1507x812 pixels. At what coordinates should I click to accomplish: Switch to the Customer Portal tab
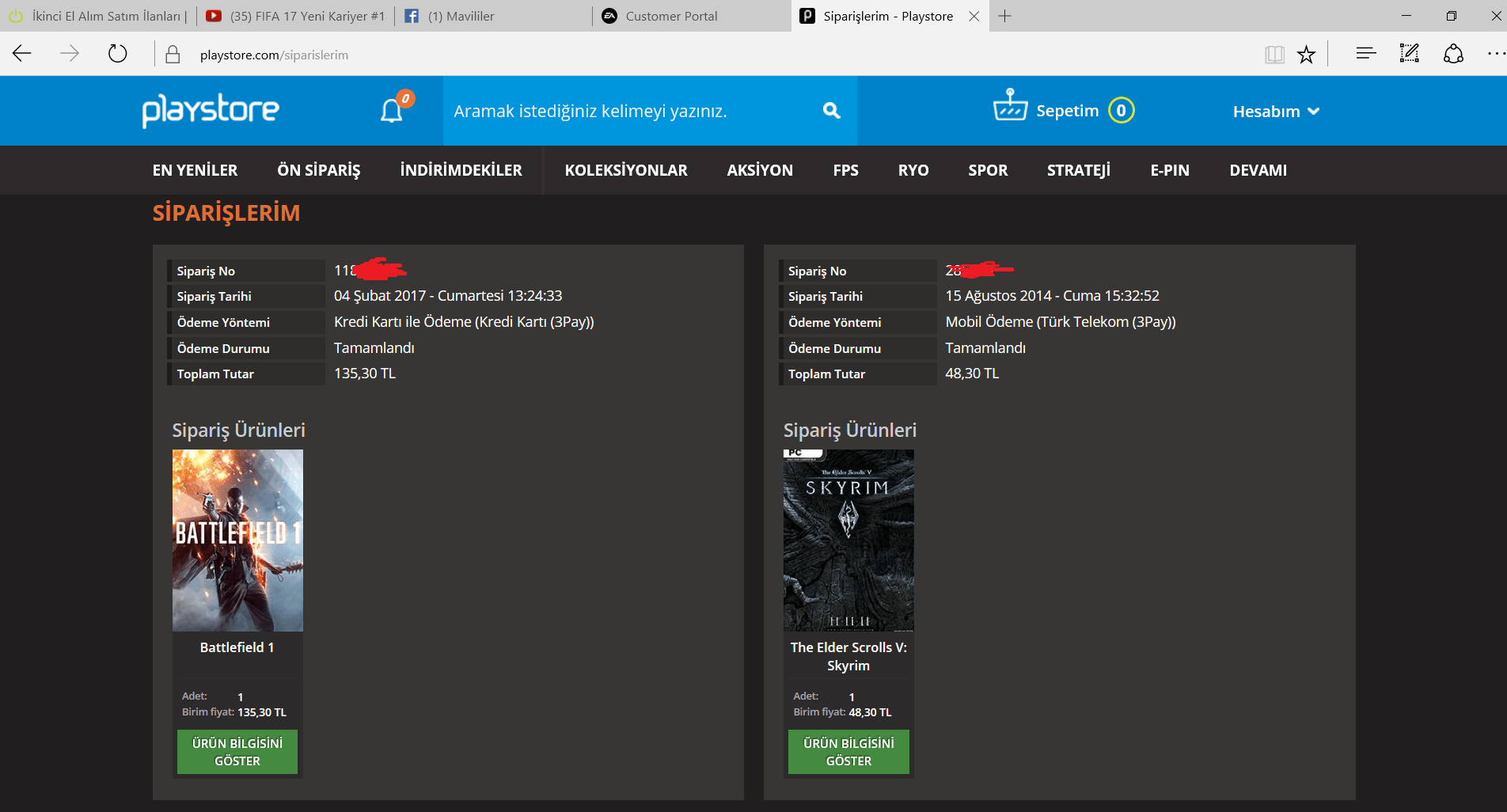click(x=692, y=16)
